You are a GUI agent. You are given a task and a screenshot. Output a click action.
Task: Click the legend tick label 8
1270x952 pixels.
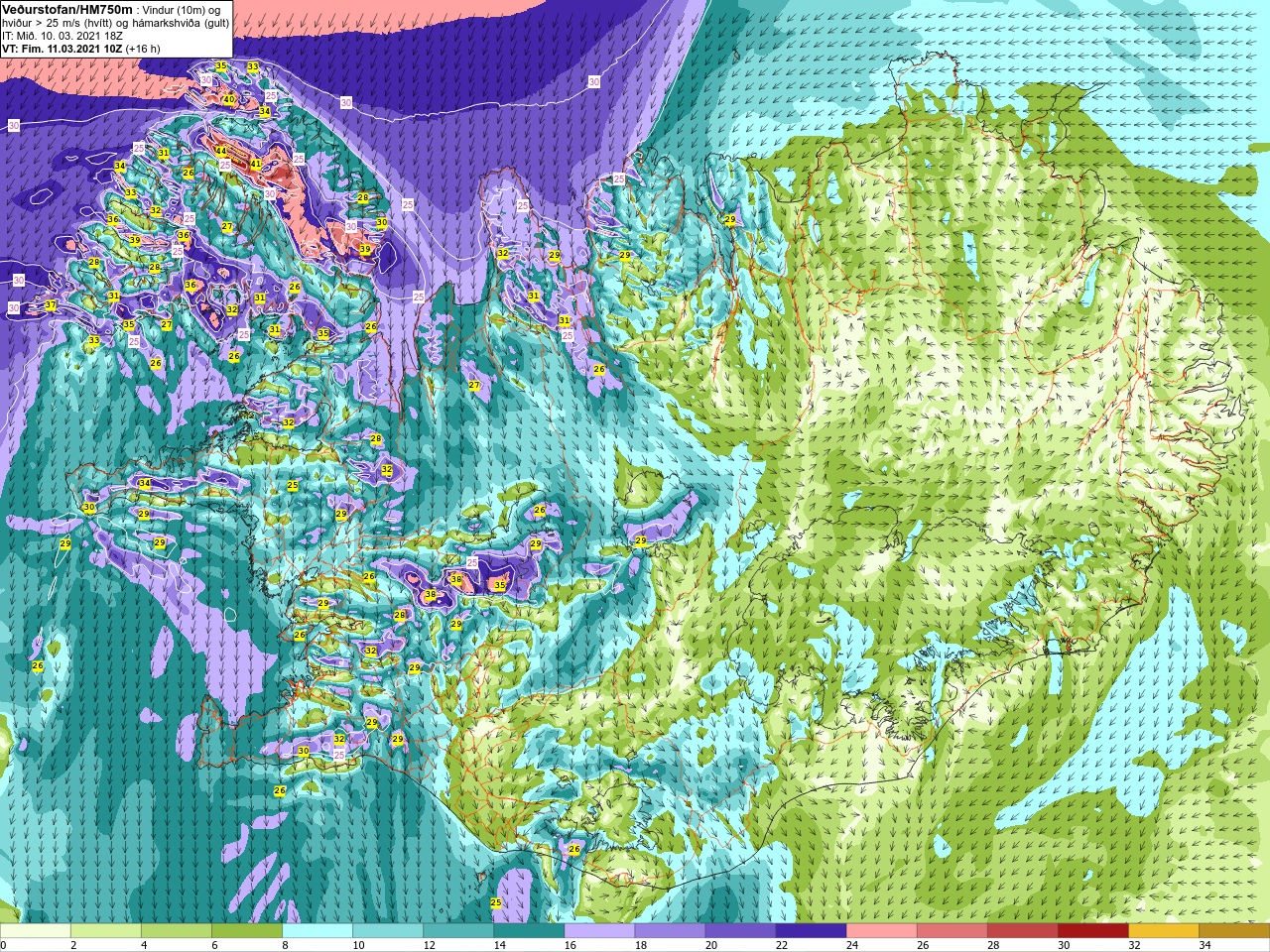point(286,945)
